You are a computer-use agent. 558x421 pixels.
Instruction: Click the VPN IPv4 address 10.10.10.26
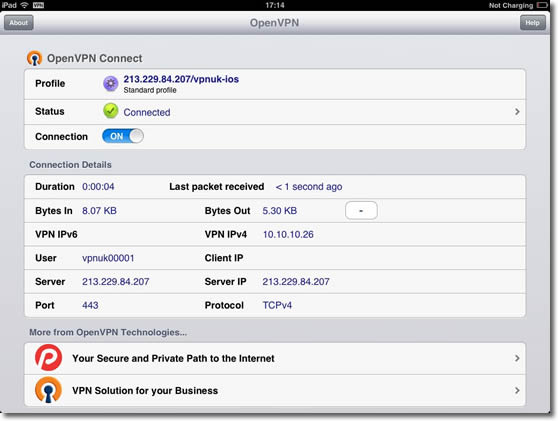point(288,235)
